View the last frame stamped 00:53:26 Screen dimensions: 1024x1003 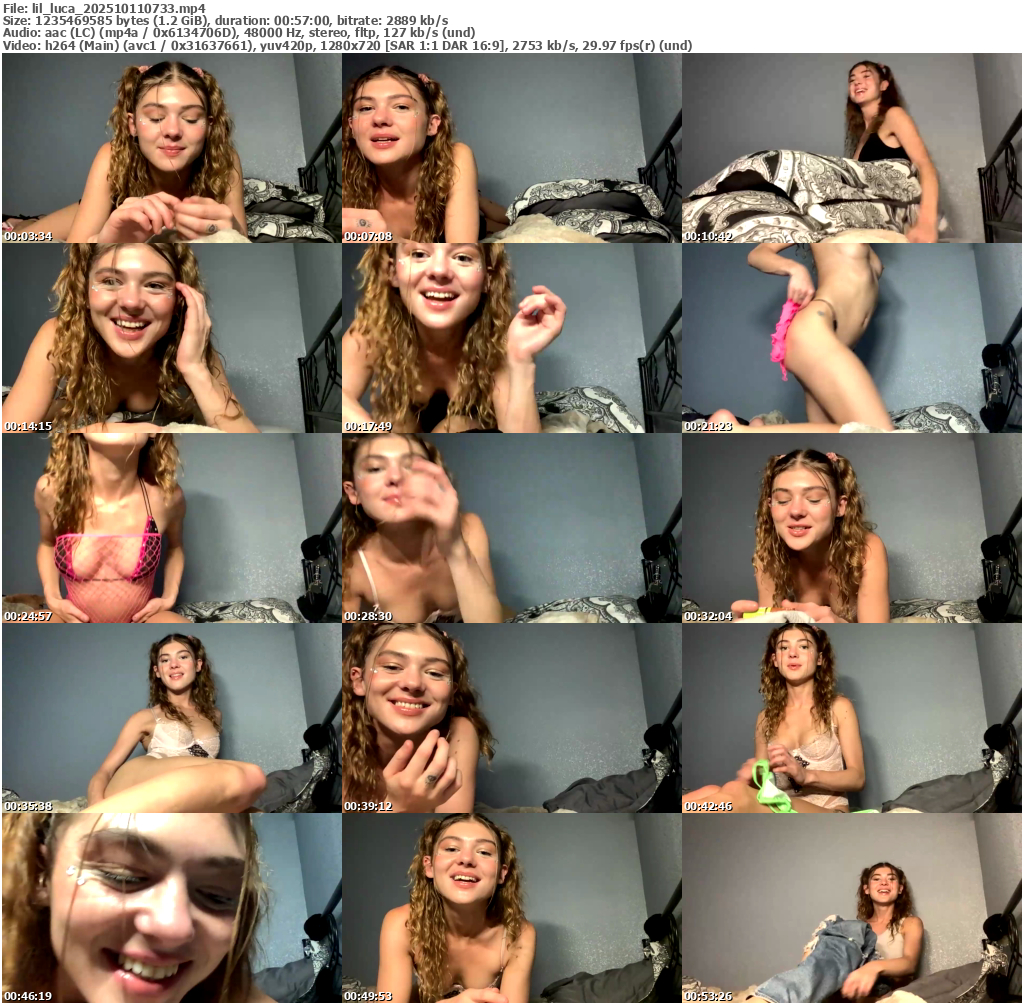[852, 908]
